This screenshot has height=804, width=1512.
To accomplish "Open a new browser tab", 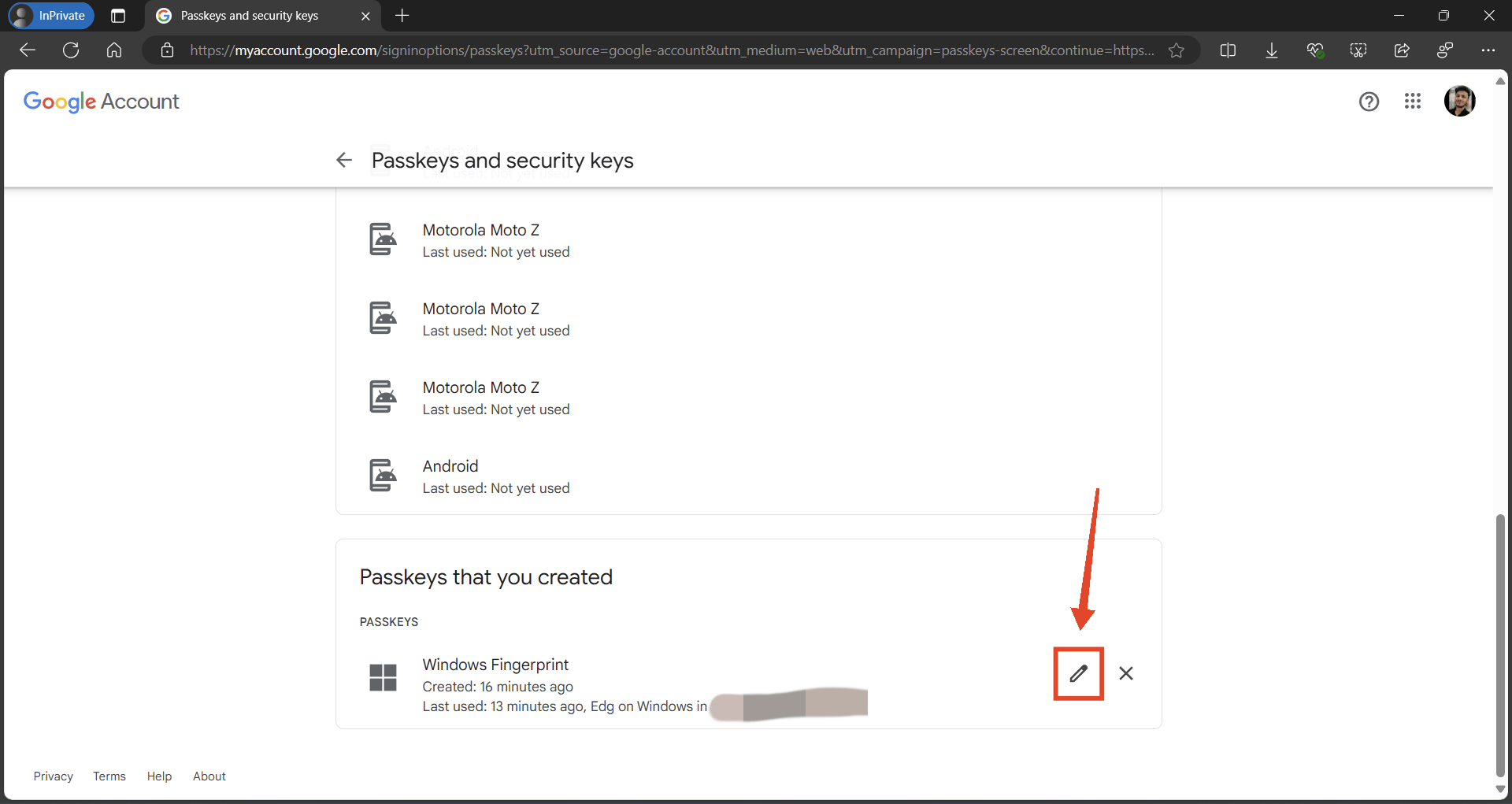I will click(402, 16).
